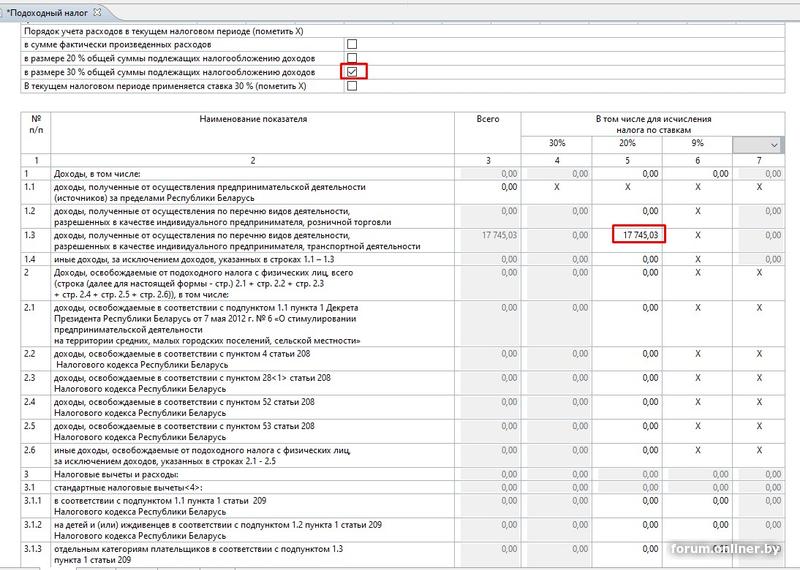
Task: Select the Подоходный налог tab
Action: point(48,11)
